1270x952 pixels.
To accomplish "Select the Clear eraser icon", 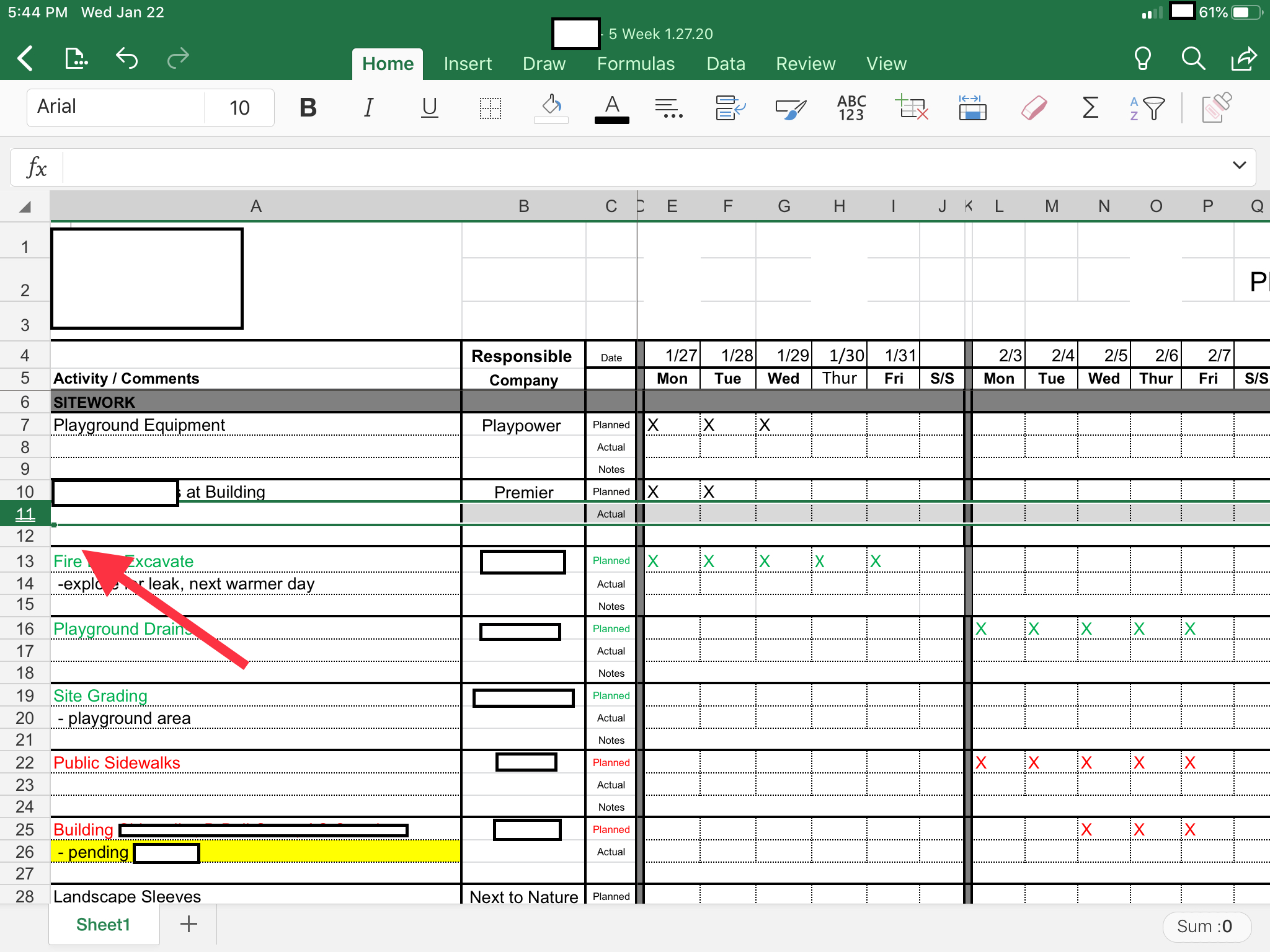I will [1034, 108].
